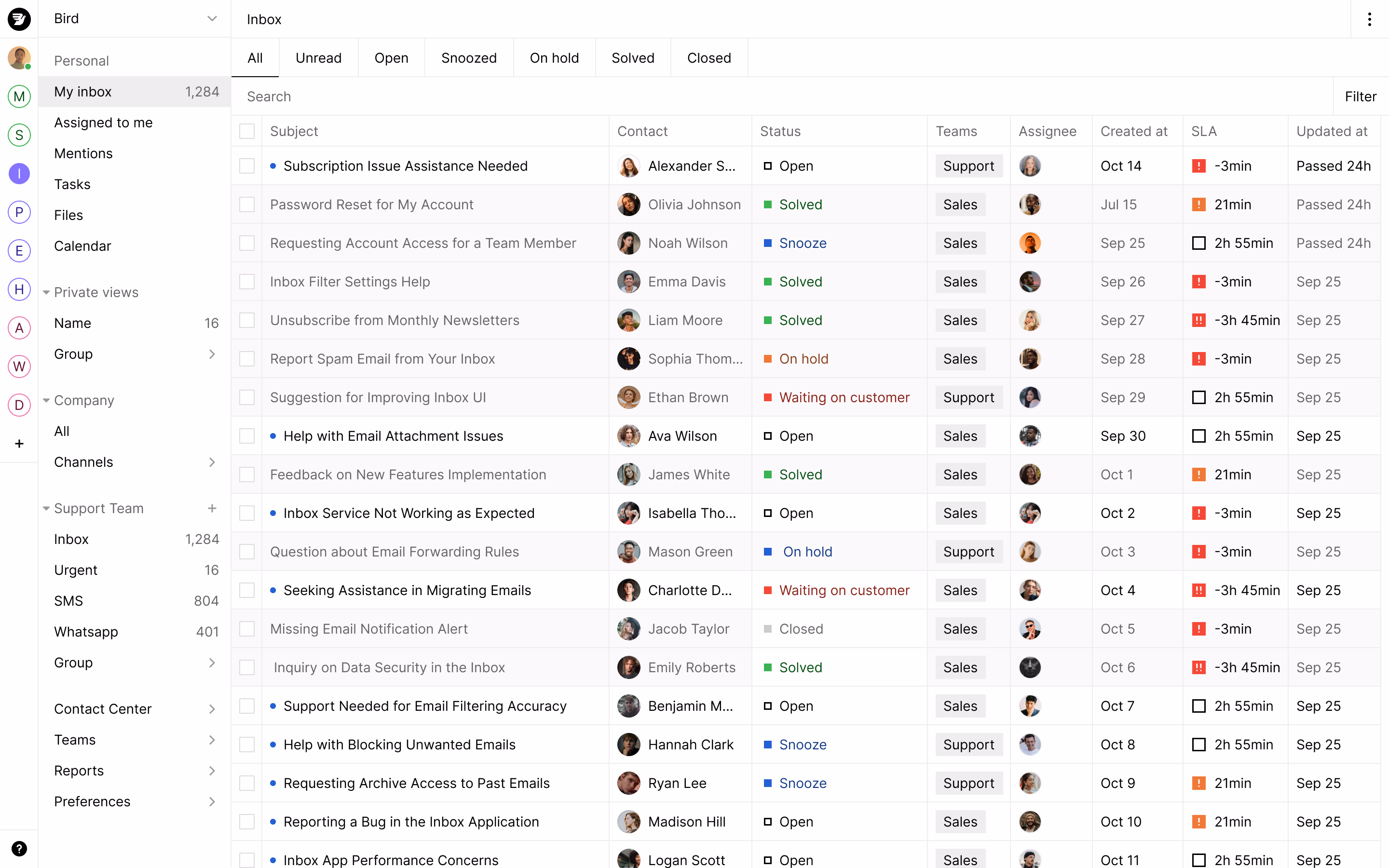1389x868 pixels.
Task: Open the three-dot more options menu
Action: click(1369, 19)
